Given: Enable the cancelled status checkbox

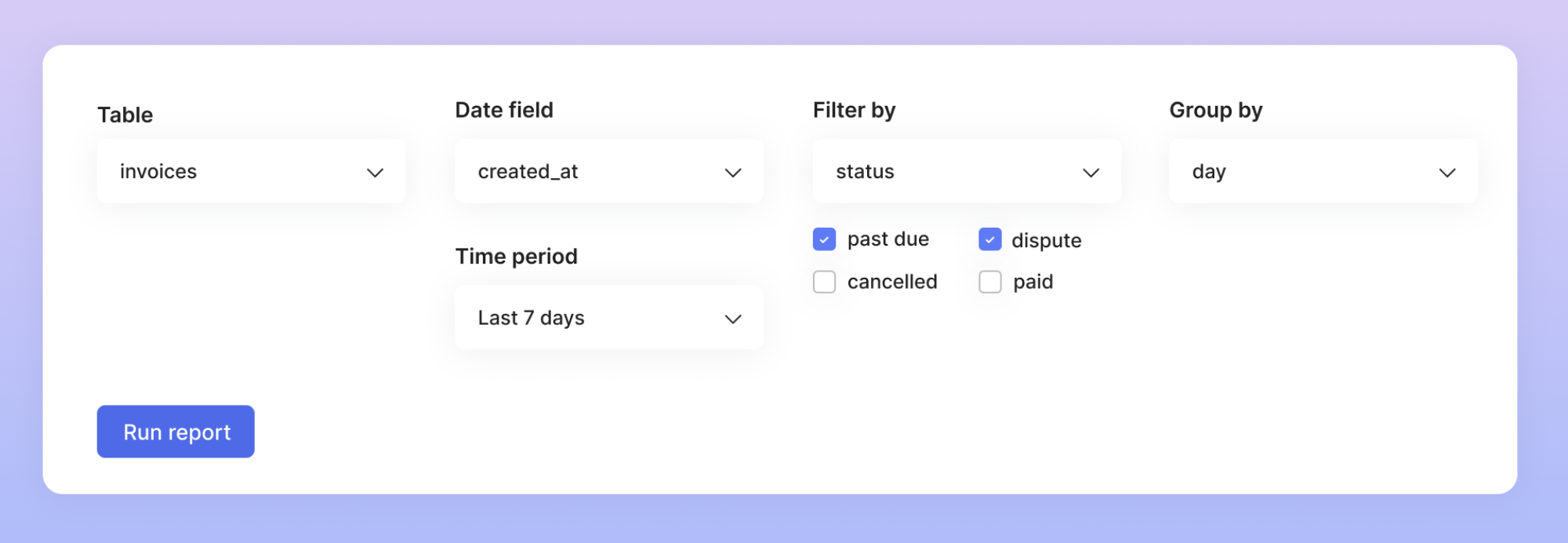Looking at the screenshot, I should 824,282.
